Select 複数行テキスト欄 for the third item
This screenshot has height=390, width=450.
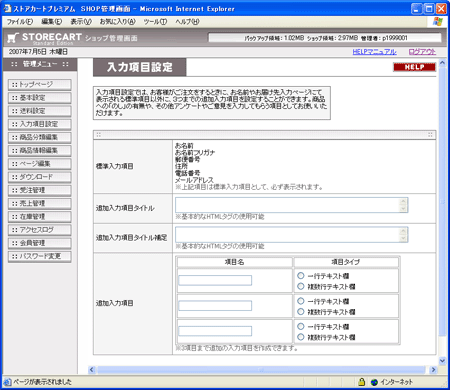pyautogui.click(x=301, y=337)
